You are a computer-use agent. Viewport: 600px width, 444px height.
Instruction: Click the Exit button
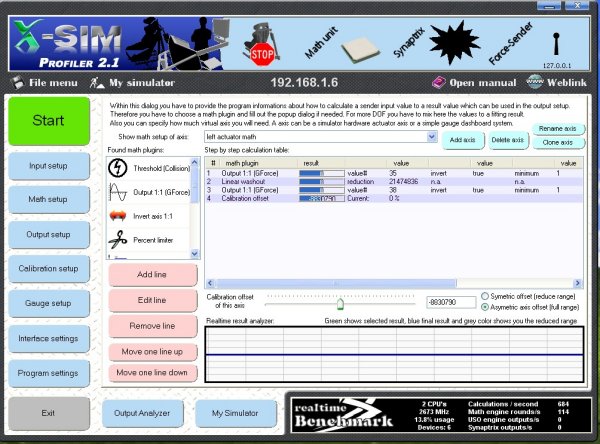pos(49,413)
